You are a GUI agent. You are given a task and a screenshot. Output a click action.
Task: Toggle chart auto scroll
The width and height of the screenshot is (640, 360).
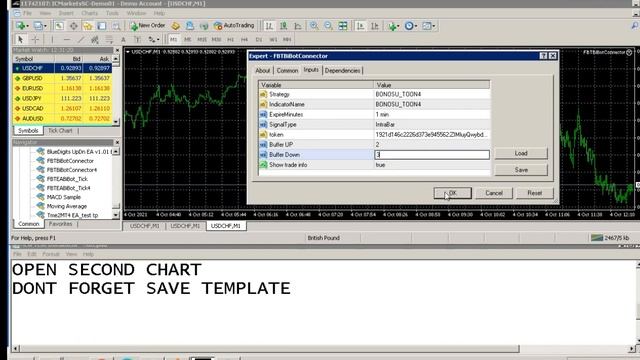[x=360, y=26]
